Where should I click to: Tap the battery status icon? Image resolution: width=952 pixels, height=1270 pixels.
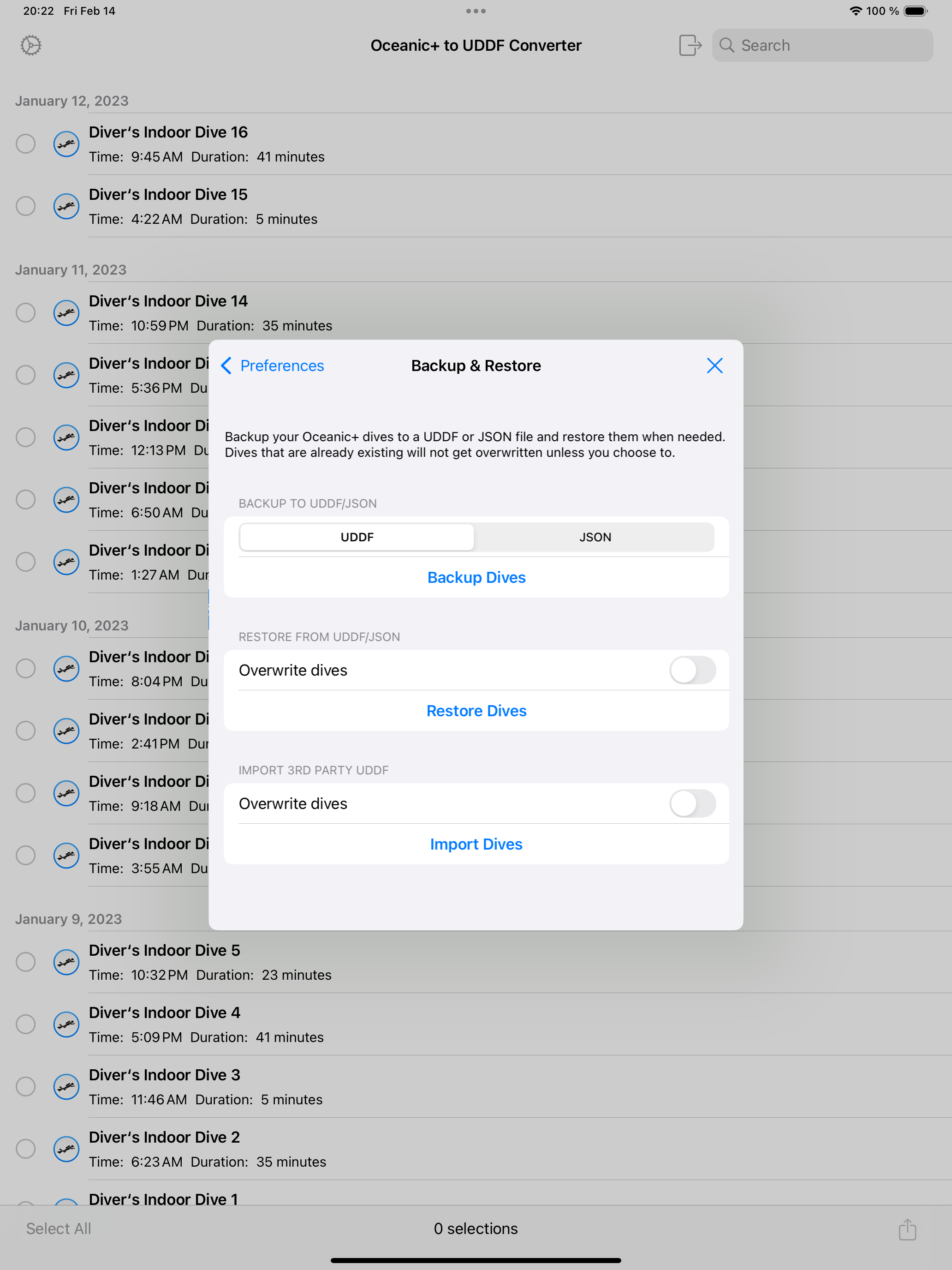[x=916, y=11]
